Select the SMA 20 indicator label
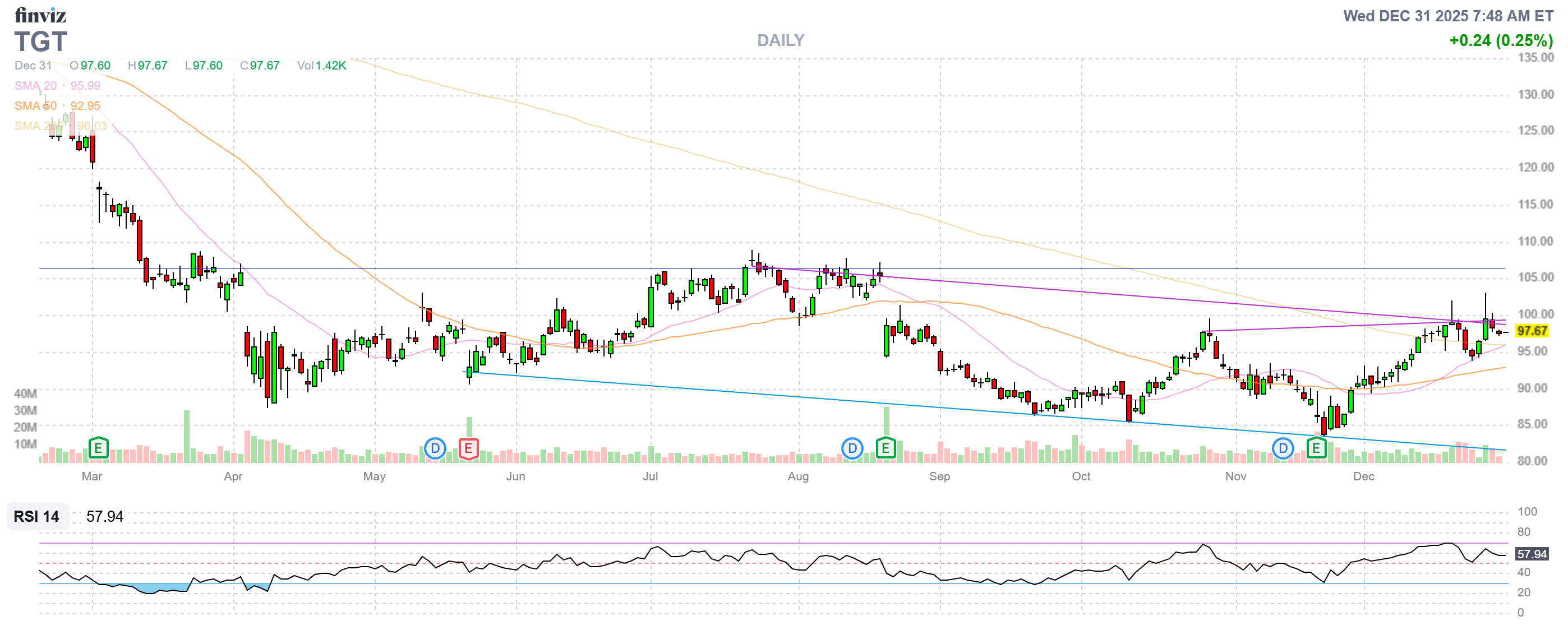The image size is (1568, 630). (x=35, y=86)
